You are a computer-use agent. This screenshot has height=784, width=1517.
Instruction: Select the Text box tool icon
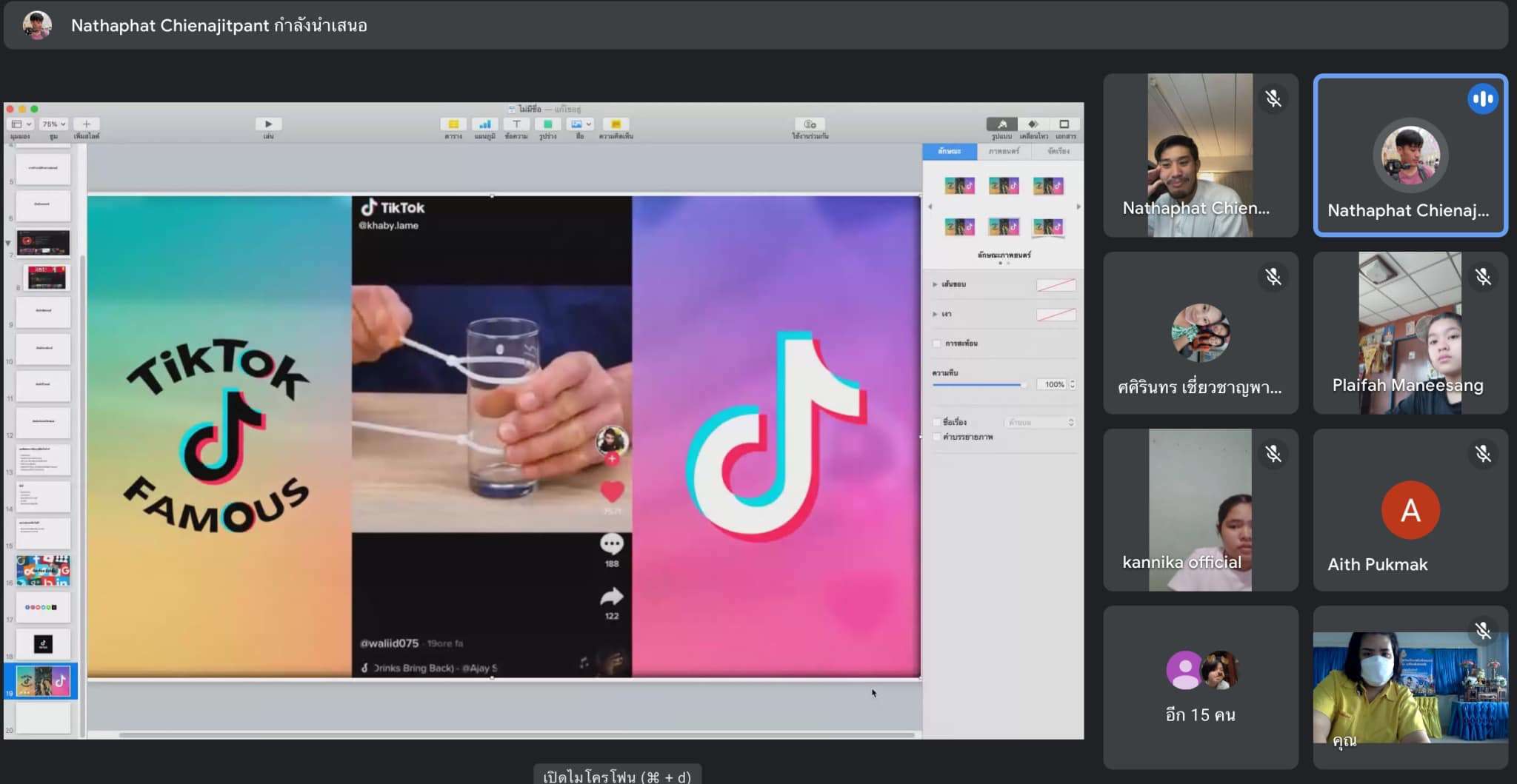click(516, 124)
